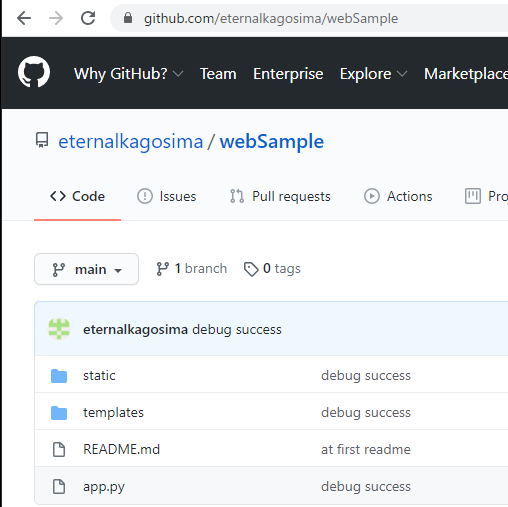The height and width of the screenshot is (507, 508).
Task: Open the main branch selector dropdown
Action: pos(86,269)
